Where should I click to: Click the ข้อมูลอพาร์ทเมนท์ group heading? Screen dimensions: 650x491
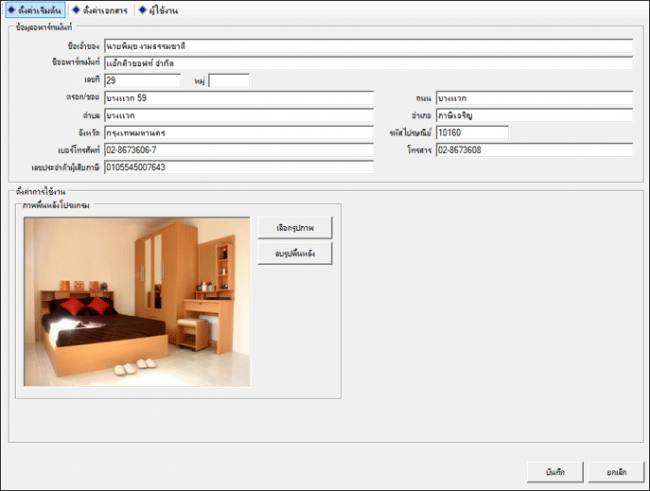tap(44, 27)
